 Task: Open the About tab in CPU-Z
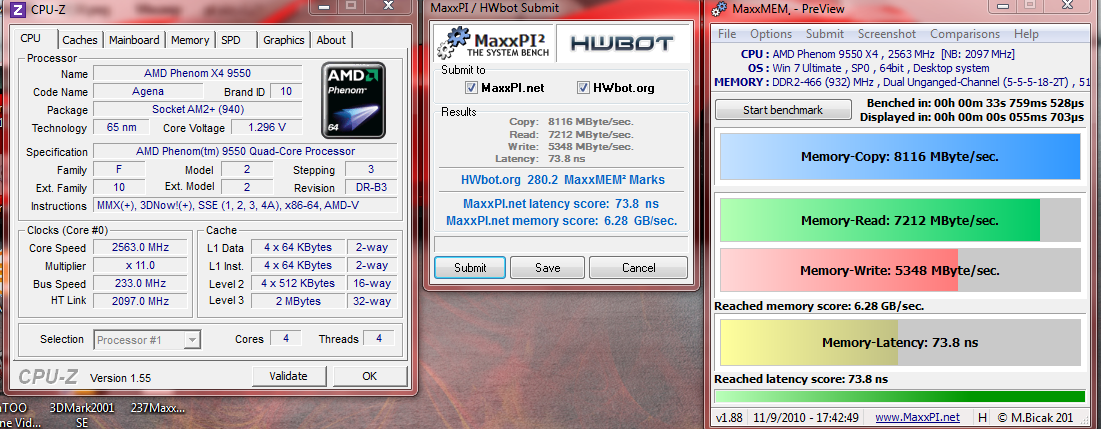coord(331,40)
